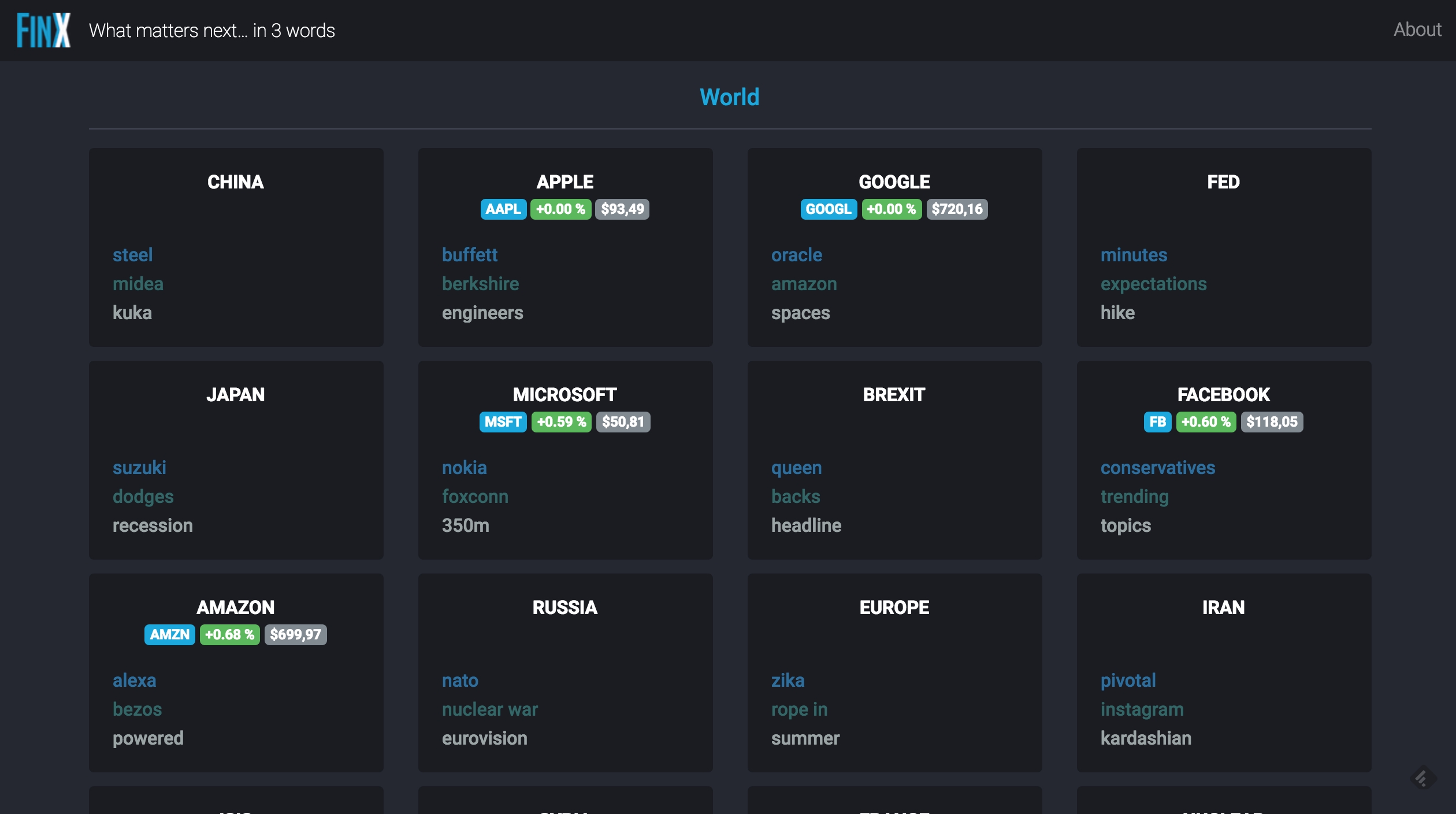
Task: Select the word recession under JAPAN
Action: click(153, 526)
